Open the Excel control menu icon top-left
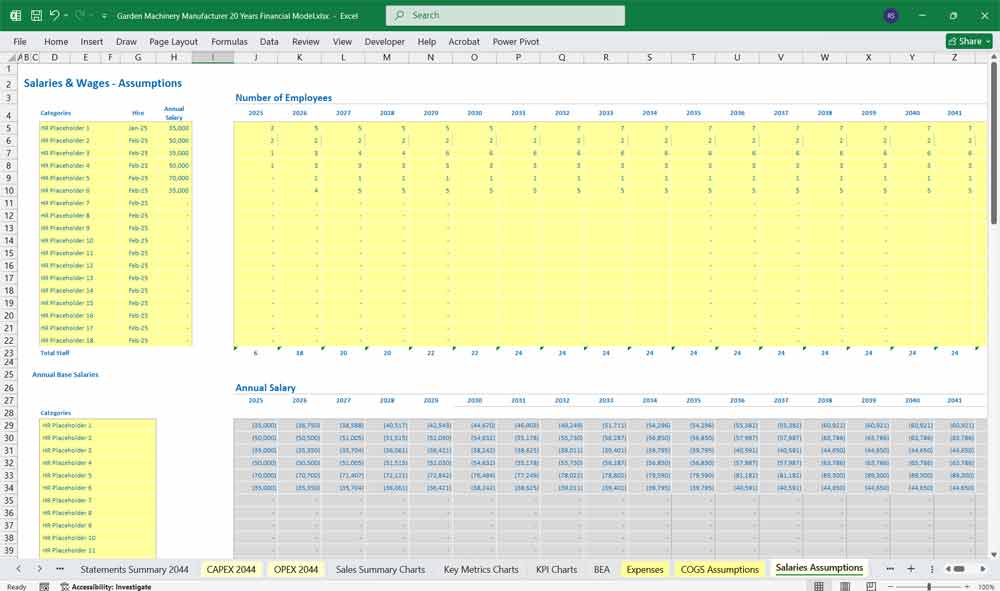Viewport: 1000px width, 591px height. pos(14,15)
